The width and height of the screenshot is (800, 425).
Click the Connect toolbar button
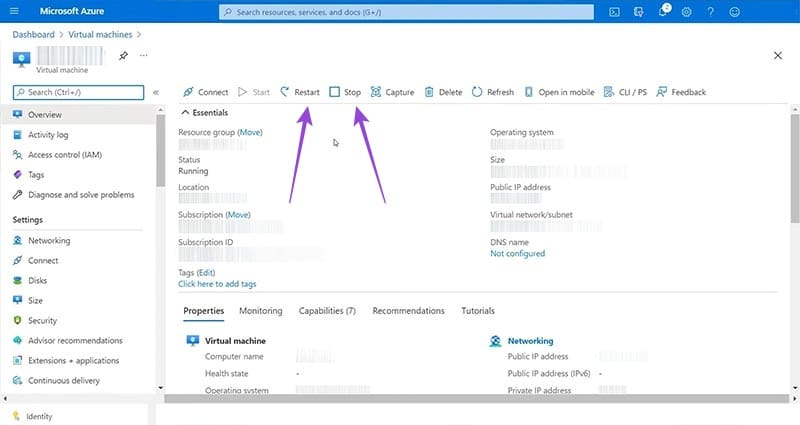coord(206,92)
